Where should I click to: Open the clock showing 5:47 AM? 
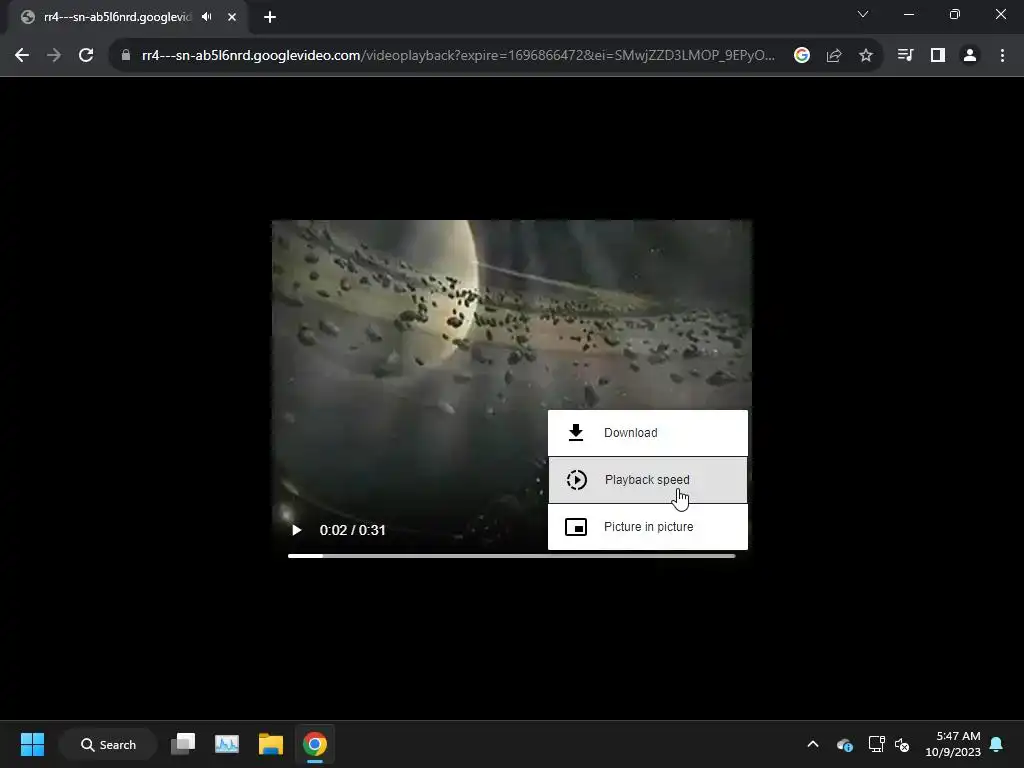[953, 744]
